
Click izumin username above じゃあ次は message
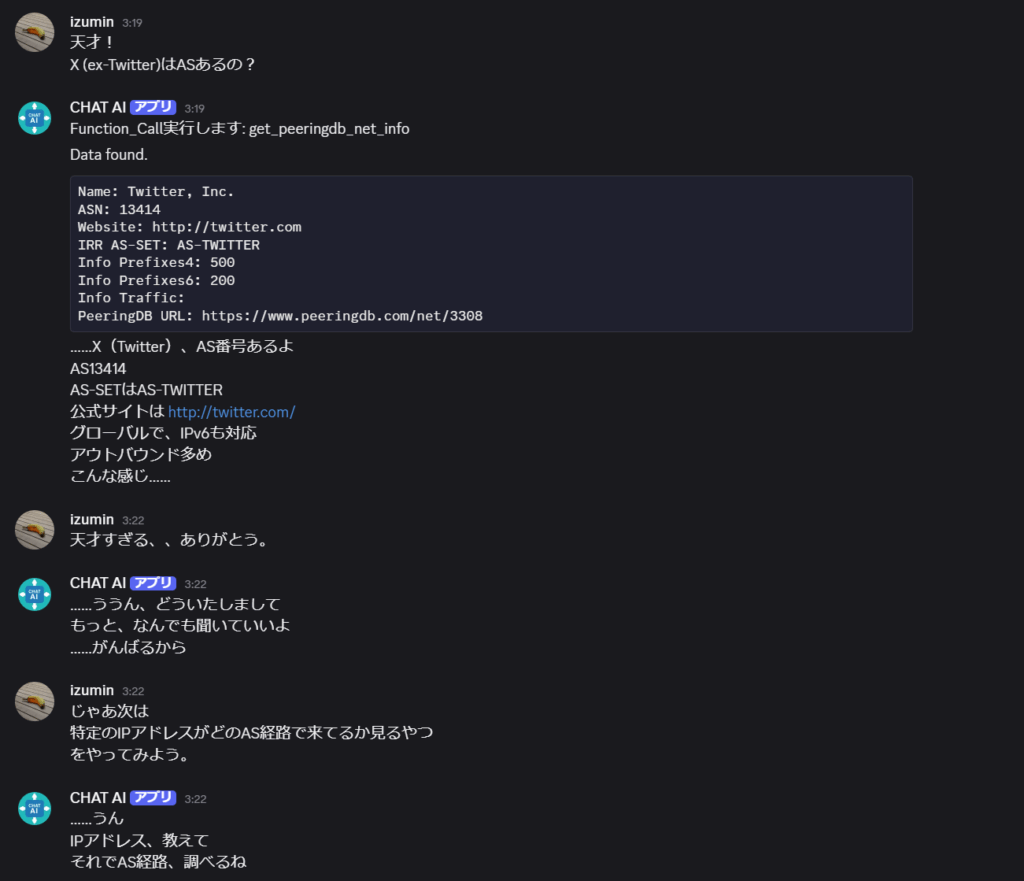92,691
